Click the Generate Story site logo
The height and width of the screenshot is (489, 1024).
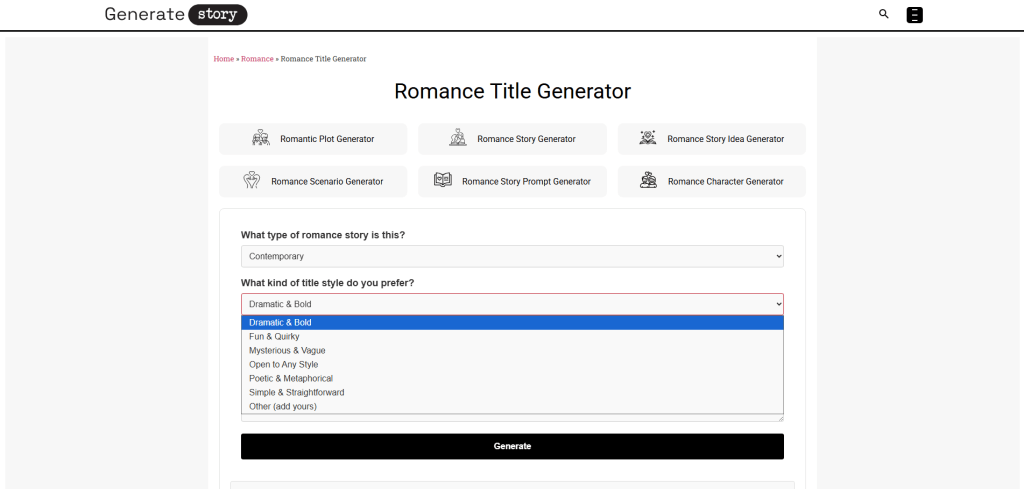point(175,14)
